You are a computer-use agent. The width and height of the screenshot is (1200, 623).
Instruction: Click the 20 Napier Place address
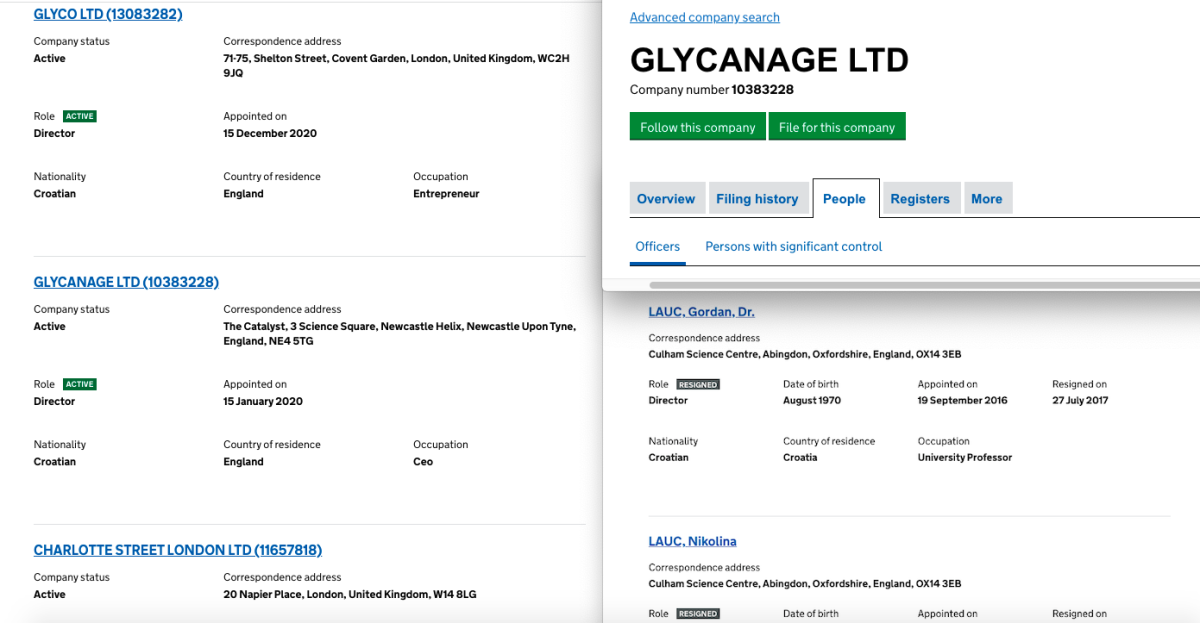pyautogui.click(x=350, y=594)
